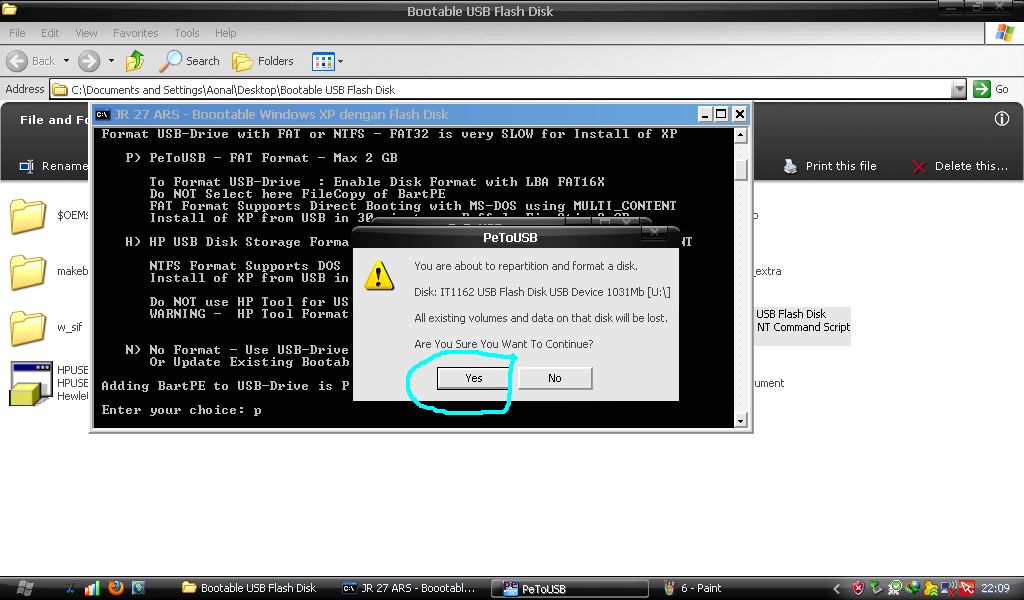1024x600 pixels.
Task: Click the Forward navigation button
Action: 89,61
